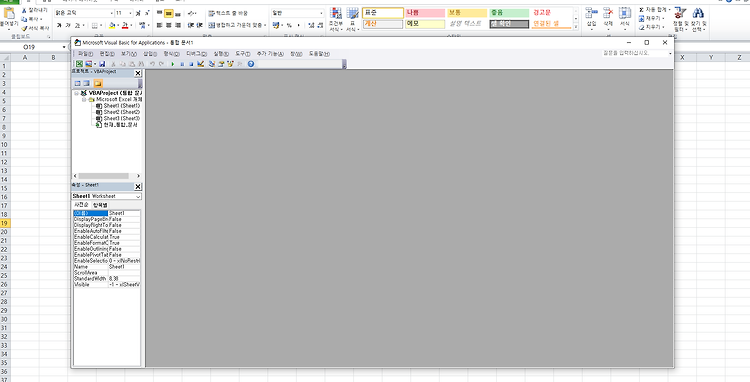Viewport: 750px width, 382px height.
Task: Open the Tools menu in VBA editor
Action: 243,54
